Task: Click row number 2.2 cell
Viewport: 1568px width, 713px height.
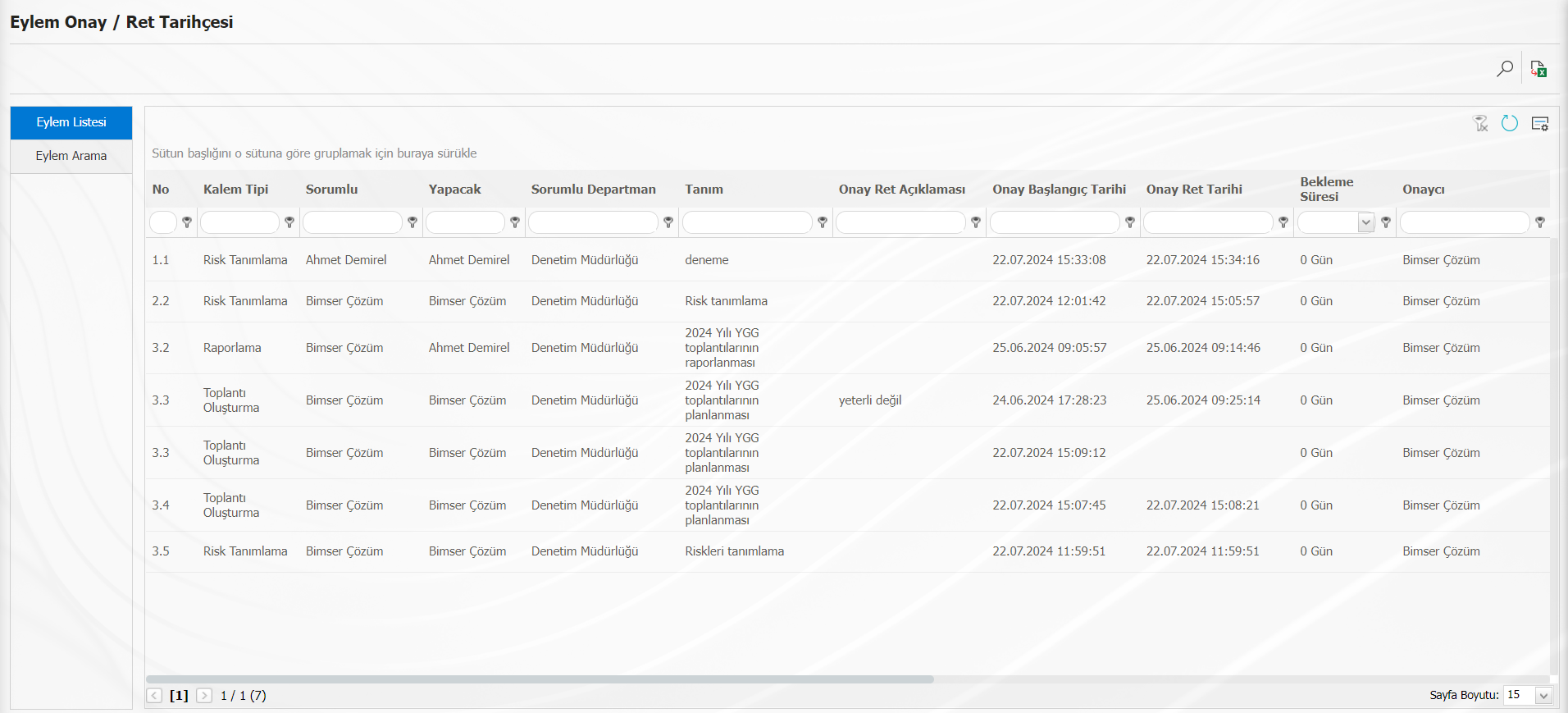Action: (161, 301)
